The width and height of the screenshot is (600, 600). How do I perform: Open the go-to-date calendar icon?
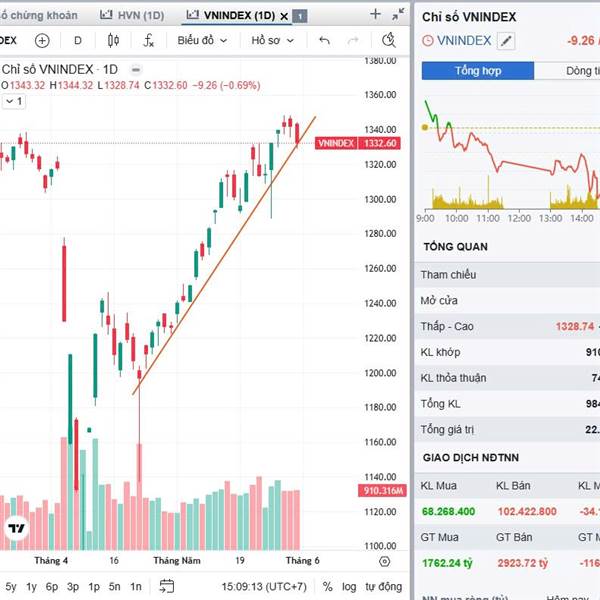[x=166, y=586]
